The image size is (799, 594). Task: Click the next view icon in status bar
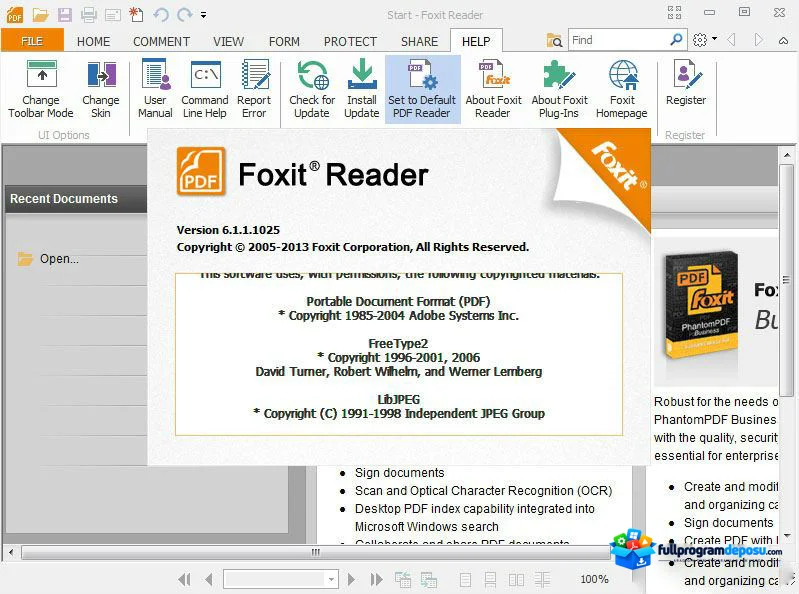pyautogui.click(x=429, y=579)
